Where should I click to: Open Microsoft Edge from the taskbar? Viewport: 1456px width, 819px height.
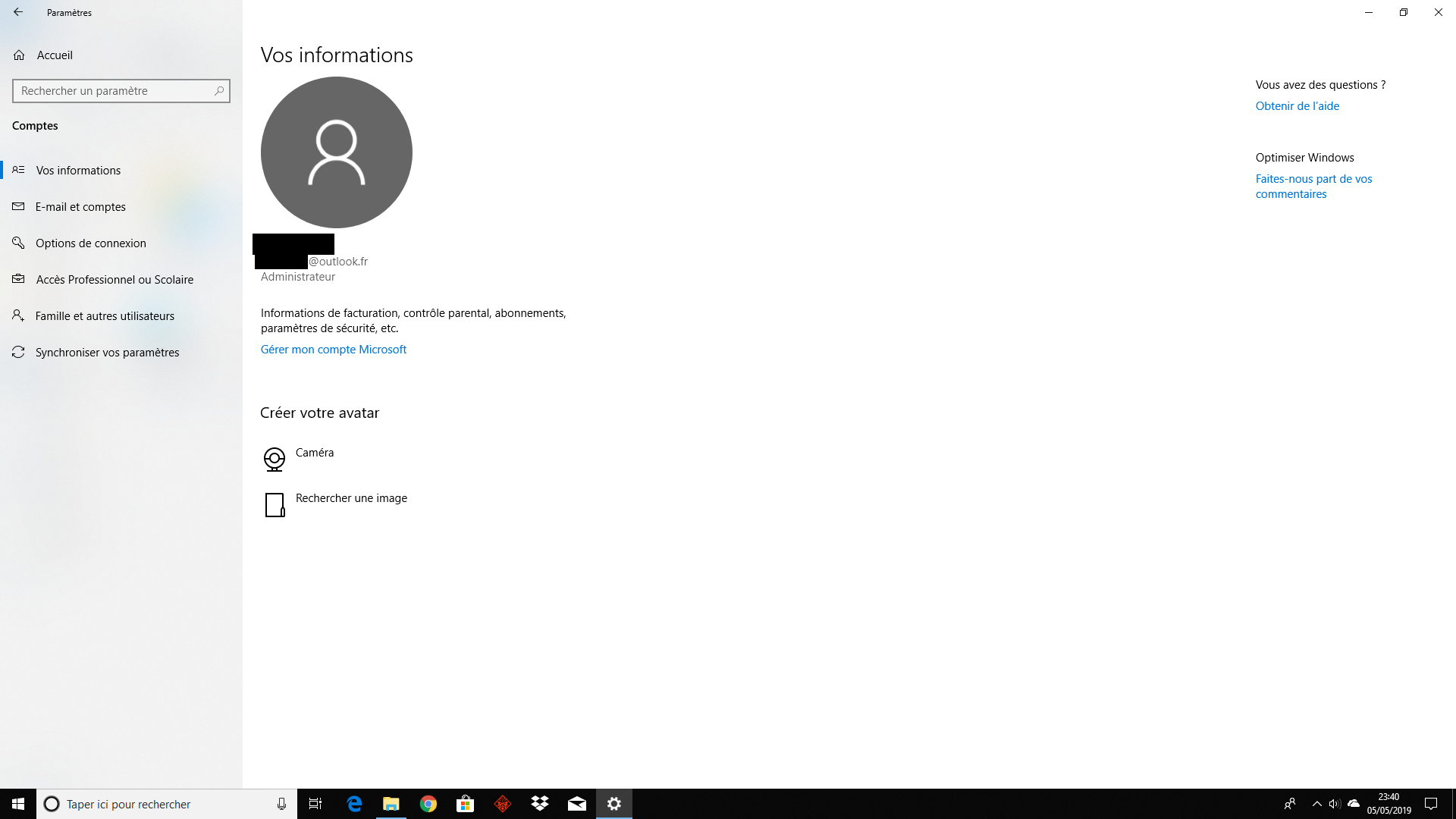click(354, 804)
